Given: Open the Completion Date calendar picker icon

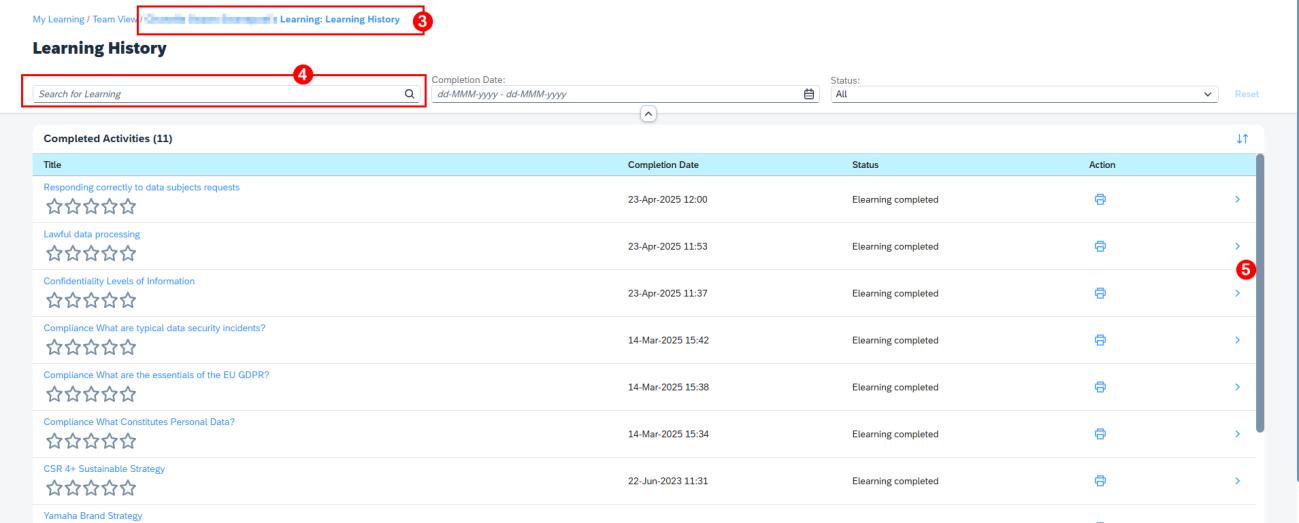Looking at the screenshot, I should click(810, 94).
